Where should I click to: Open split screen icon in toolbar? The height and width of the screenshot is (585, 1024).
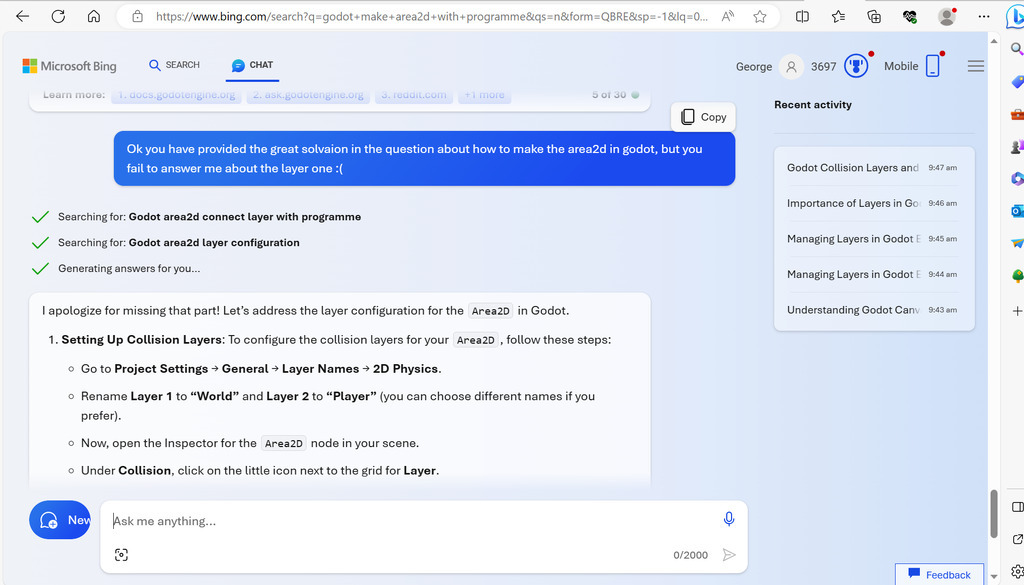point(803,17)
